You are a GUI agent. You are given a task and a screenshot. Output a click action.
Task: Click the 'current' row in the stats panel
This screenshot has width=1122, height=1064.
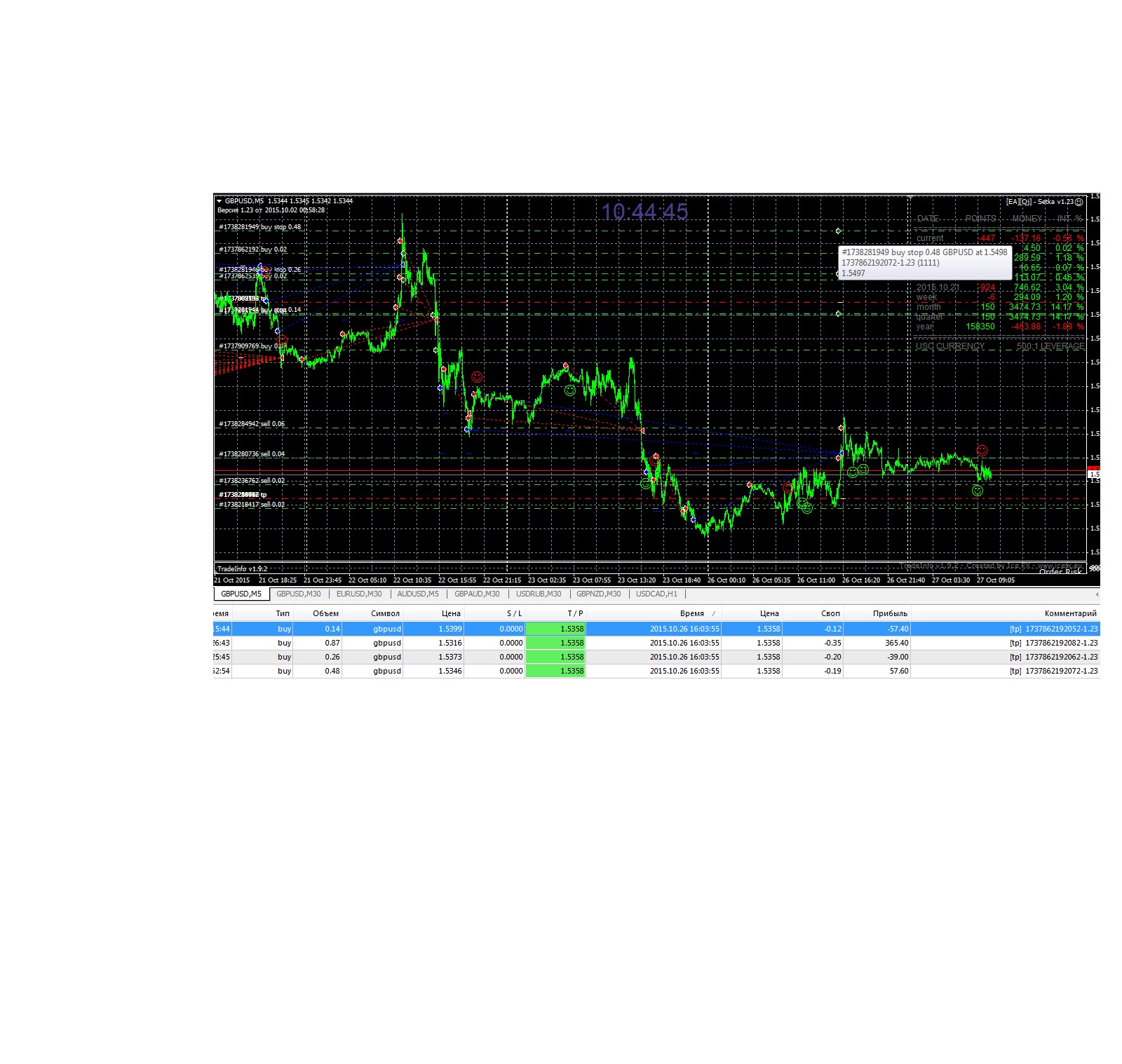coord(999,238)
